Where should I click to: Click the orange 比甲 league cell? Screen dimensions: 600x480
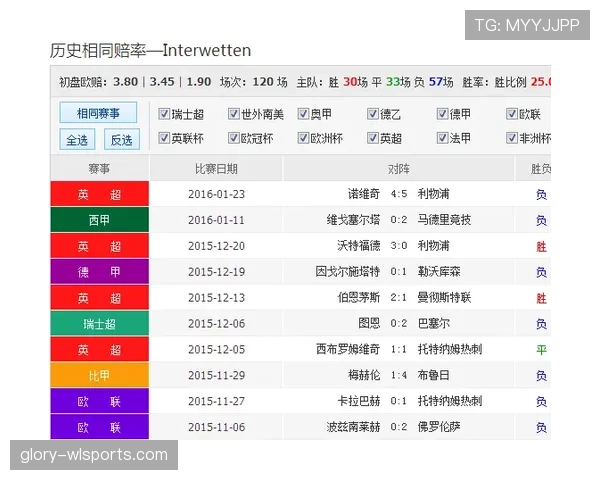click(x=99, y=375)
